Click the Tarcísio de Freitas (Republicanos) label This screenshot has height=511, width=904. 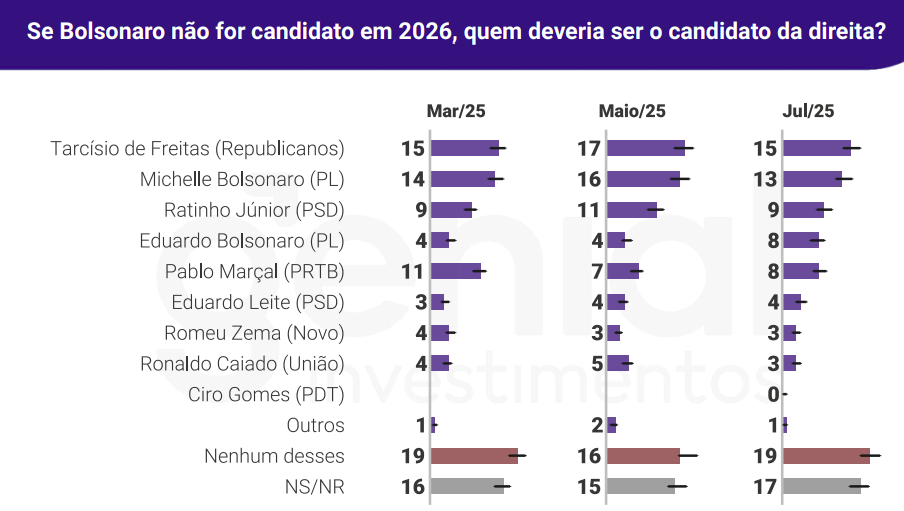click(x=197, y=149)
